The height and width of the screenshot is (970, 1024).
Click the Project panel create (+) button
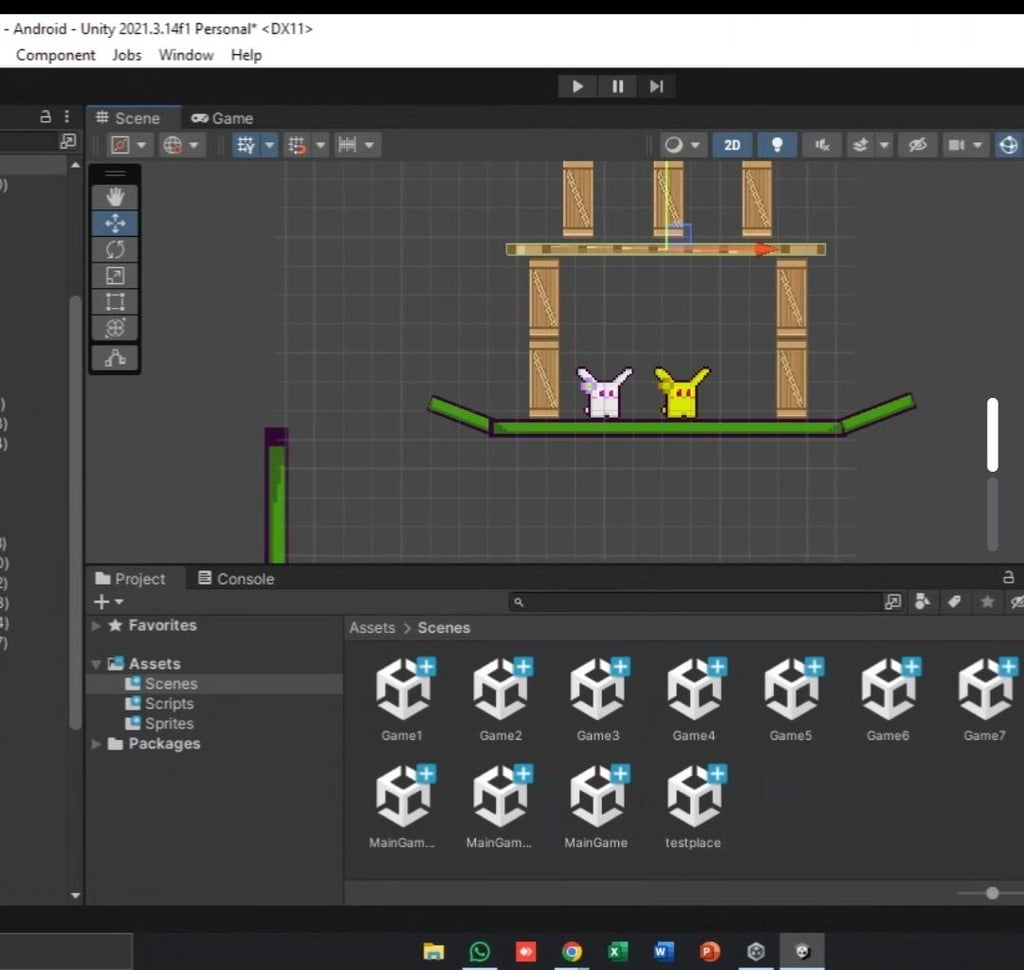point(108,602)
